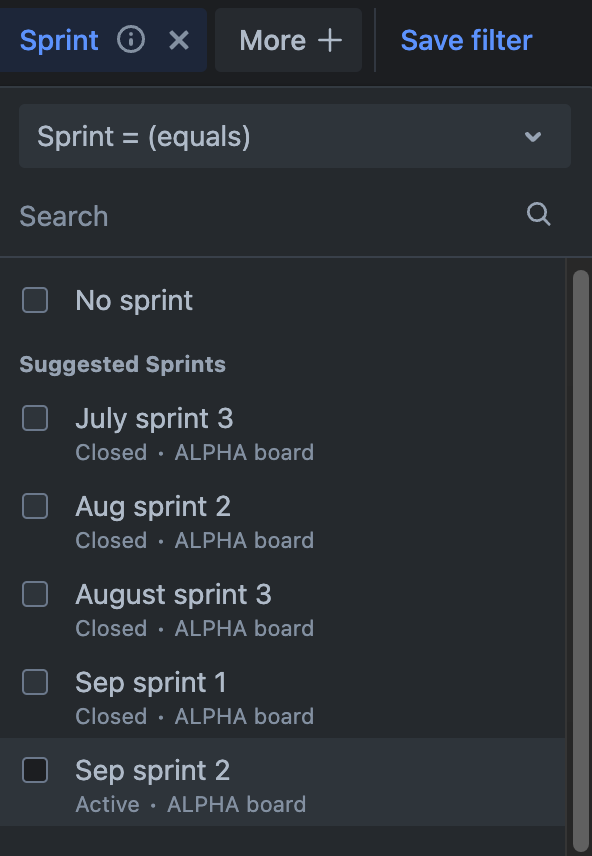Select the Sprint filter chip

click(60, 40)
